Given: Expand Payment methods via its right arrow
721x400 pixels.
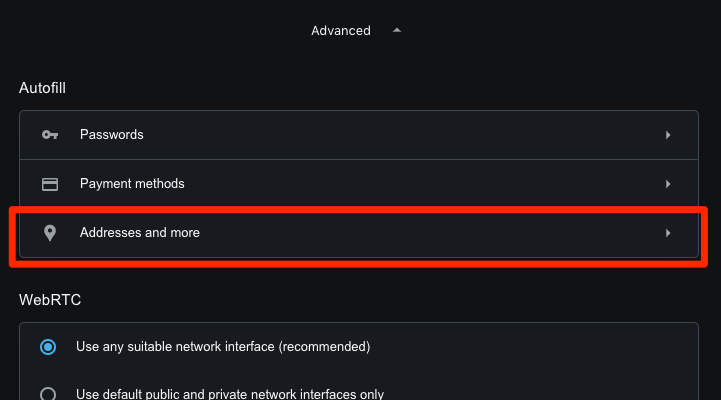Looking at the screenshot, I should pyautogui.click(x=667, y=184).
